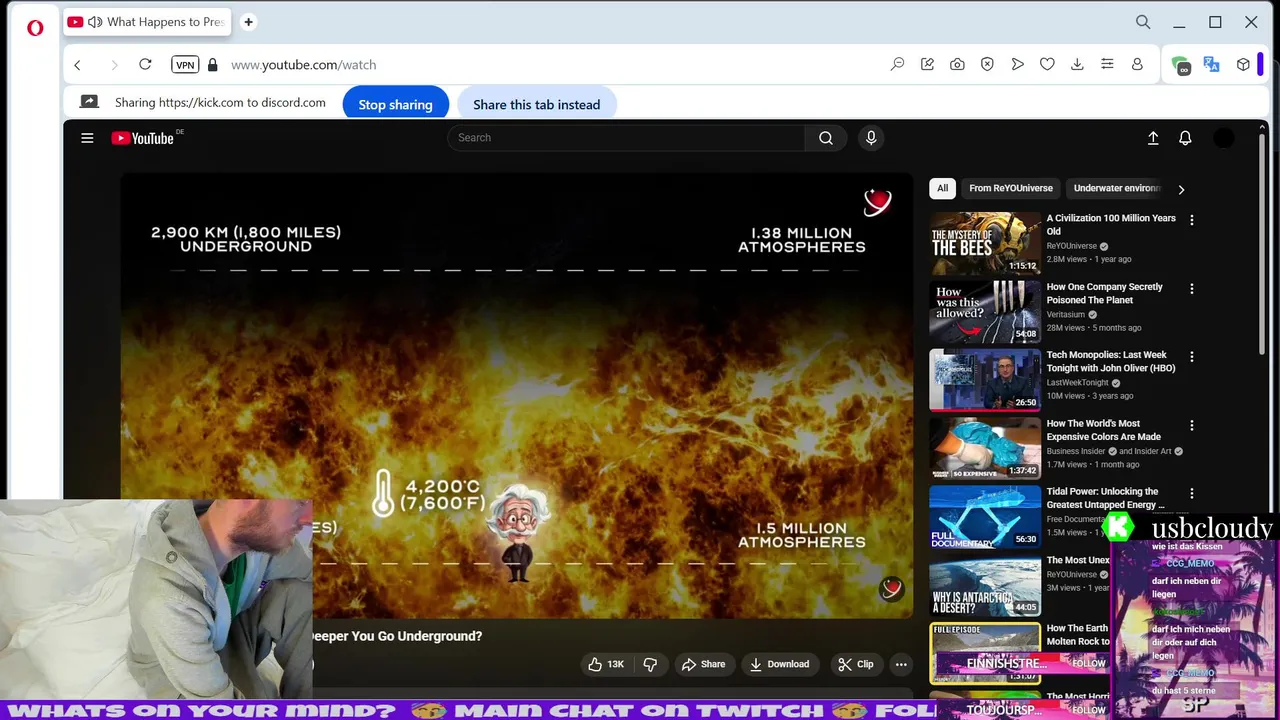Screen dimensions: 1280x720
Task: Open the Opera menu logo
Action: (x=35, y=28)
